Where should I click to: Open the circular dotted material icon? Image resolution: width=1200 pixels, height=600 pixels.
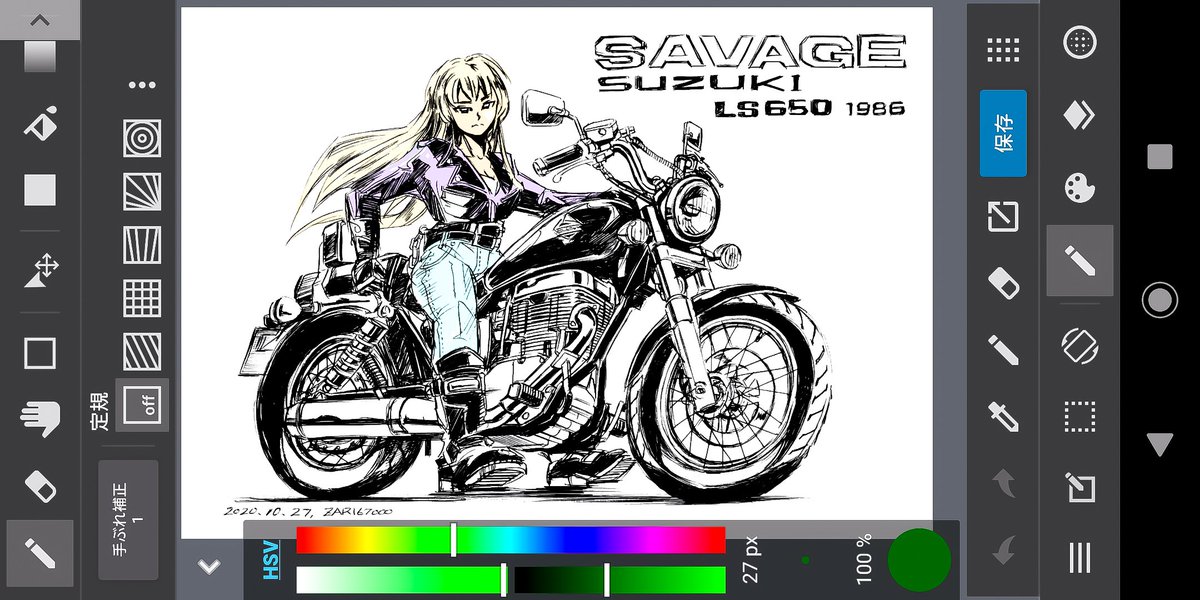1080,42
